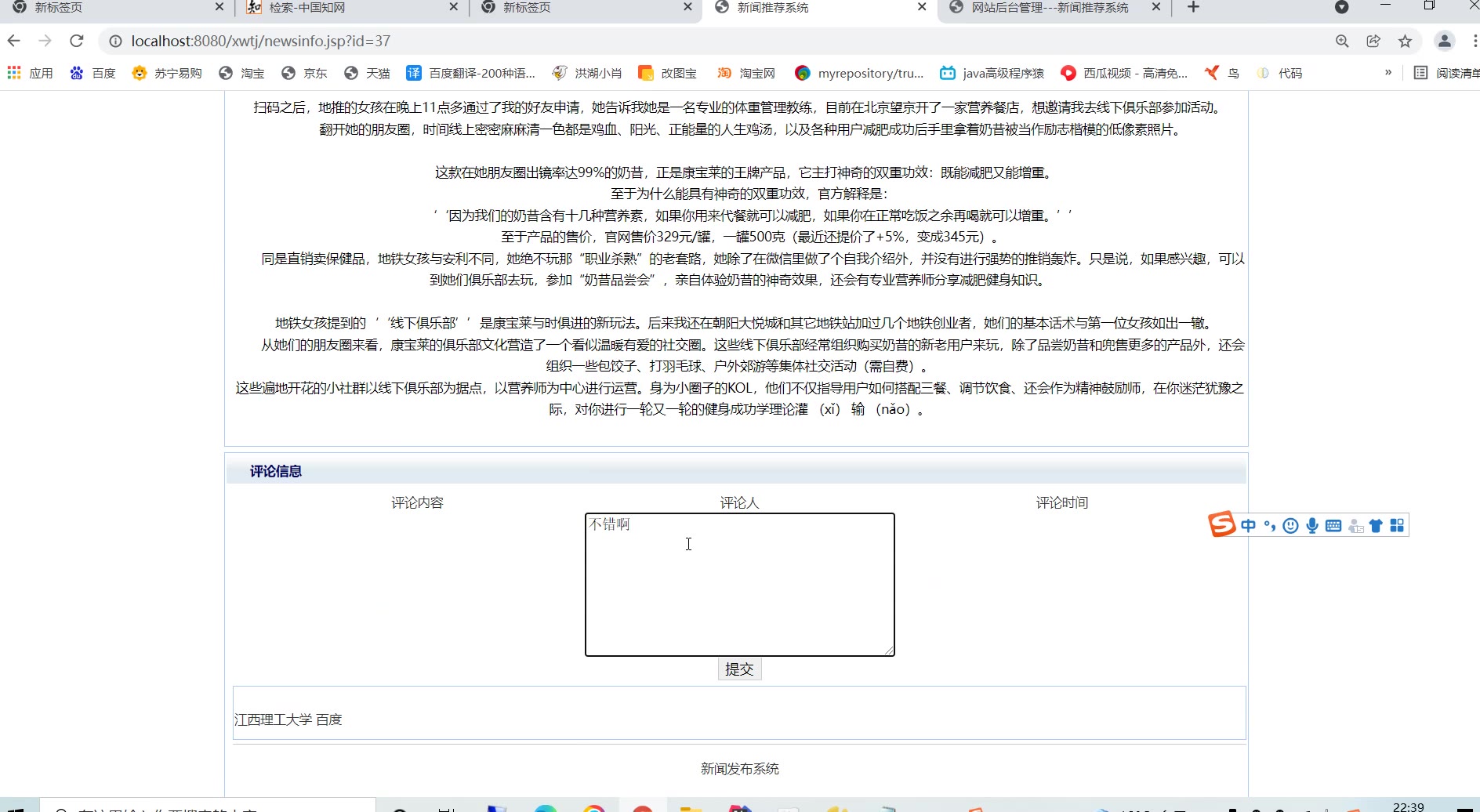Open myrepository bookmark

point(859,73)
